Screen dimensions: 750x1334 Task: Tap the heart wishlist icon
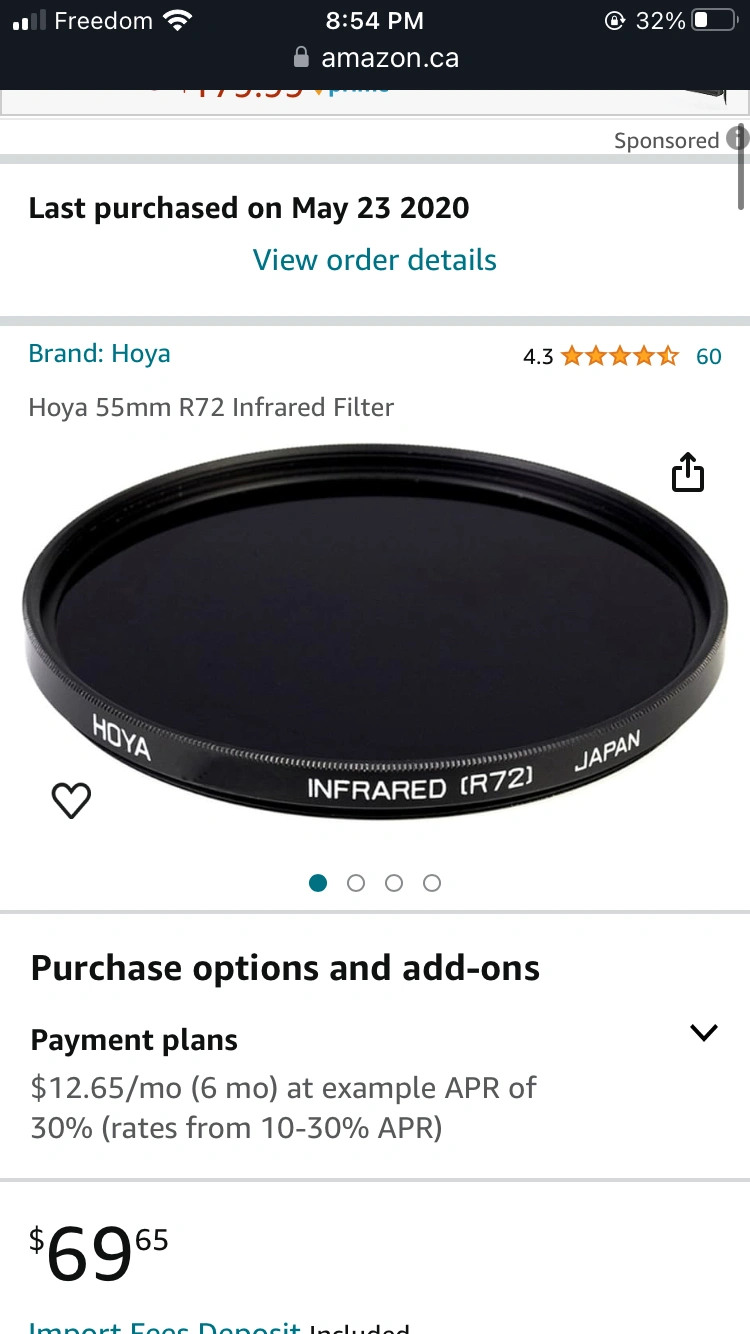coord(71,800)
